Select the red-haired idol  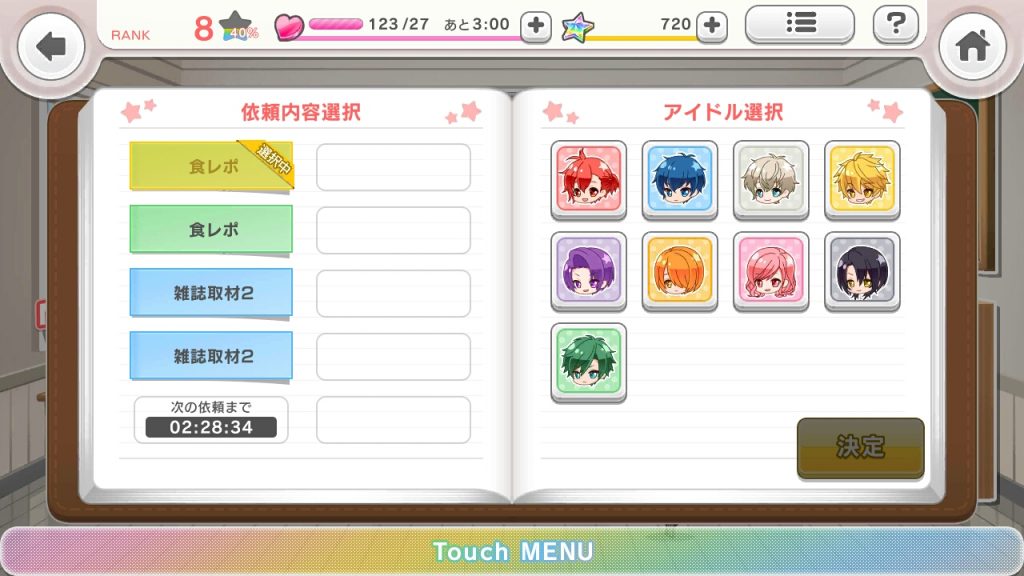point(588,180)
